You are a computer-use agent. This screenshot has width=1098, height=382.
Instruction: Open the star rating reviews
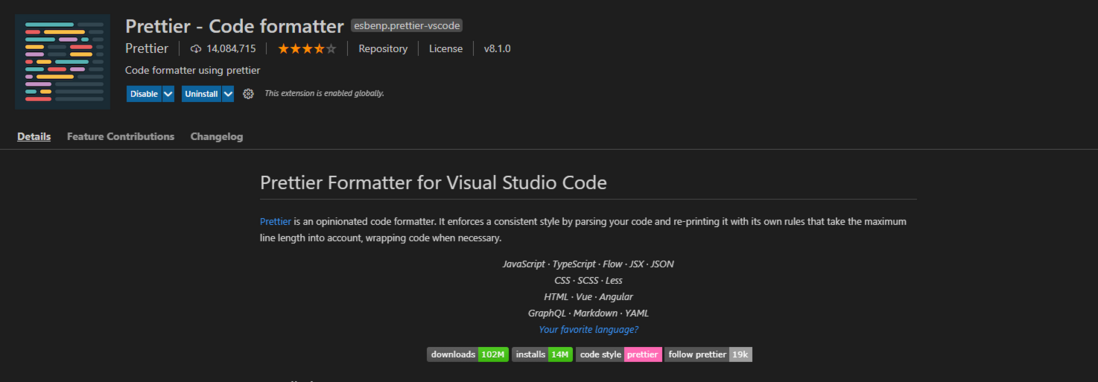(307, 49)
